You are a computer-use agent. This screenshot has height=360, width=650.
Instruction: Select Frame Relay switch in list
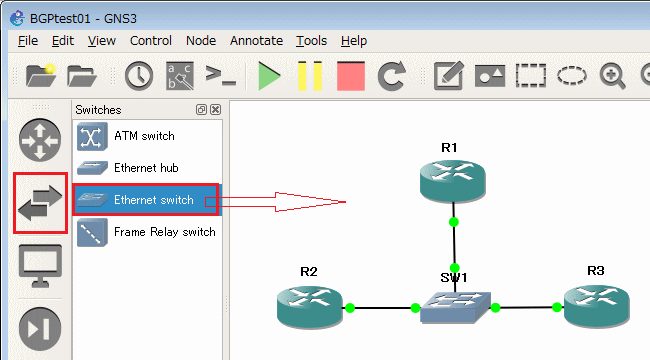click(x=148, y=232)
